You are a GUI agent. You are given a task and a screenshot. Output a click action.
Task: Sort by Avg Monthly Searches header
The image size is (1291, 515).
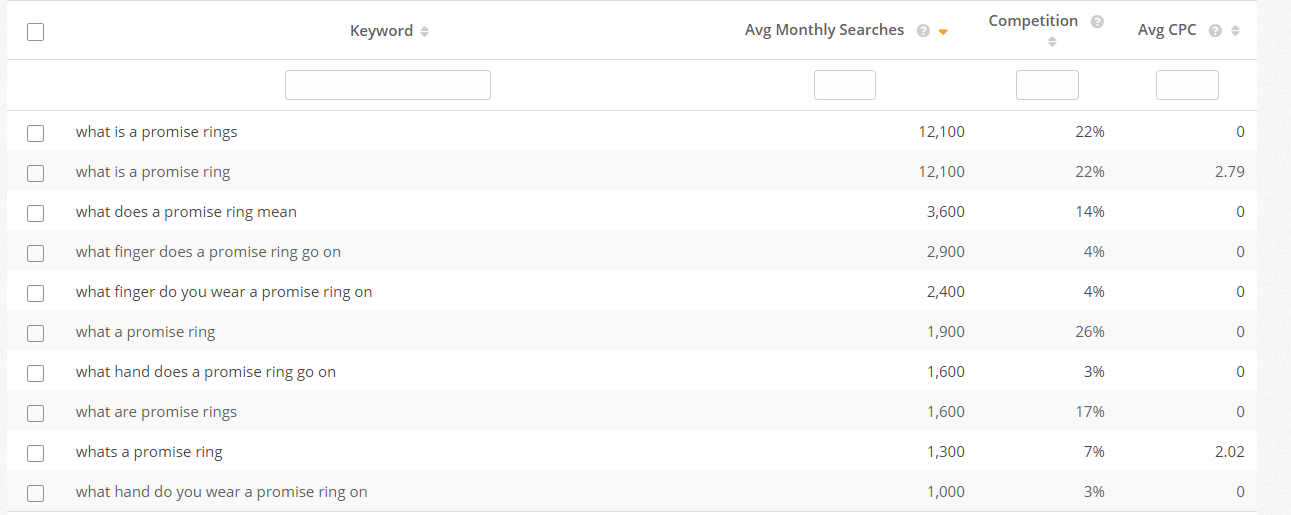pos(824,31)
